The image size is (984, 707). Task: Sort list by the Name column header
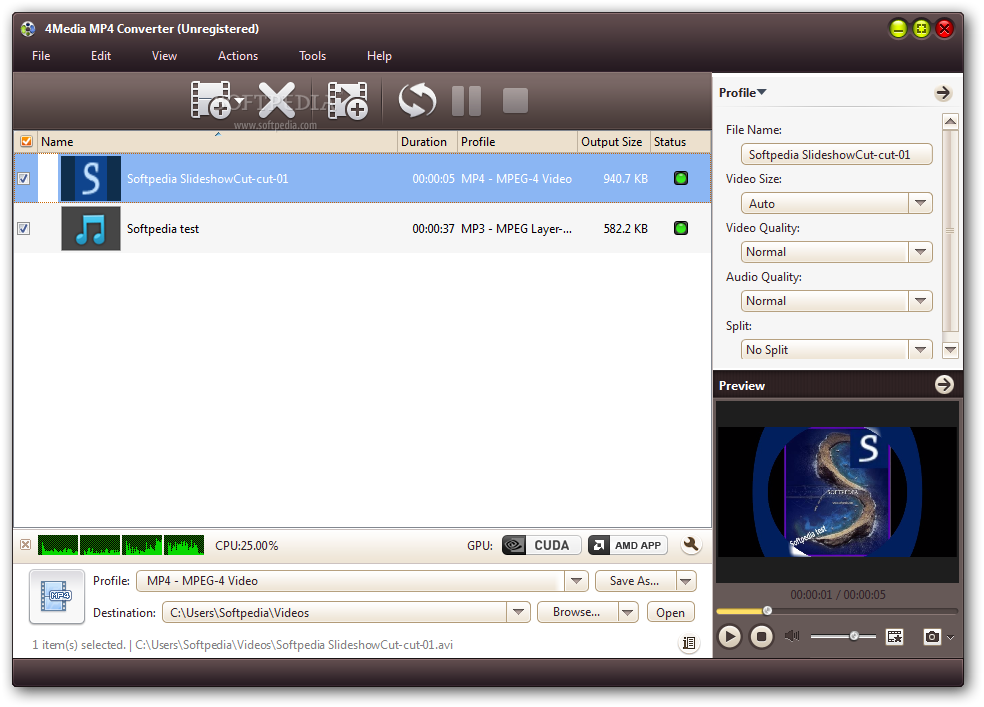217,142
